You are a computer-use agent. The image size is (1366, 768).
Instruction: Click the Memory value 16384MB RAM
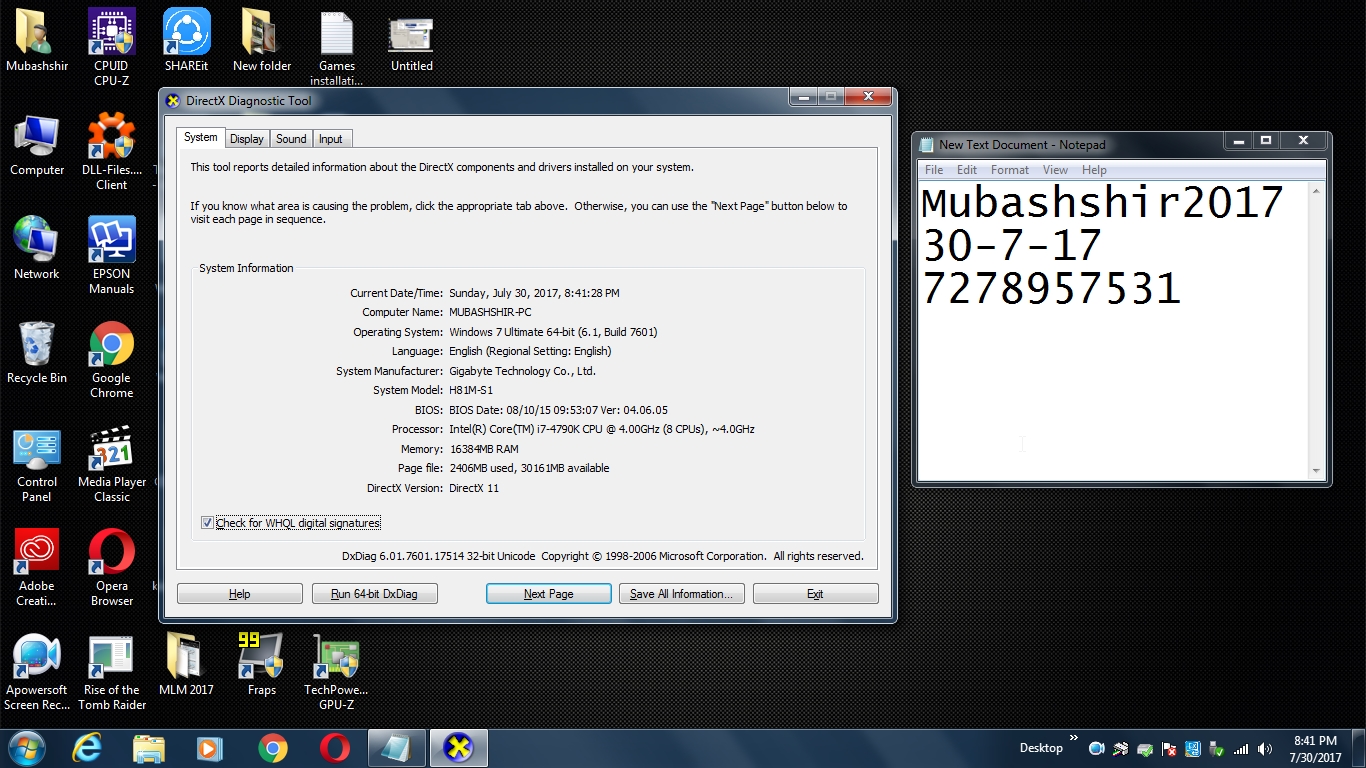point(484,449)
